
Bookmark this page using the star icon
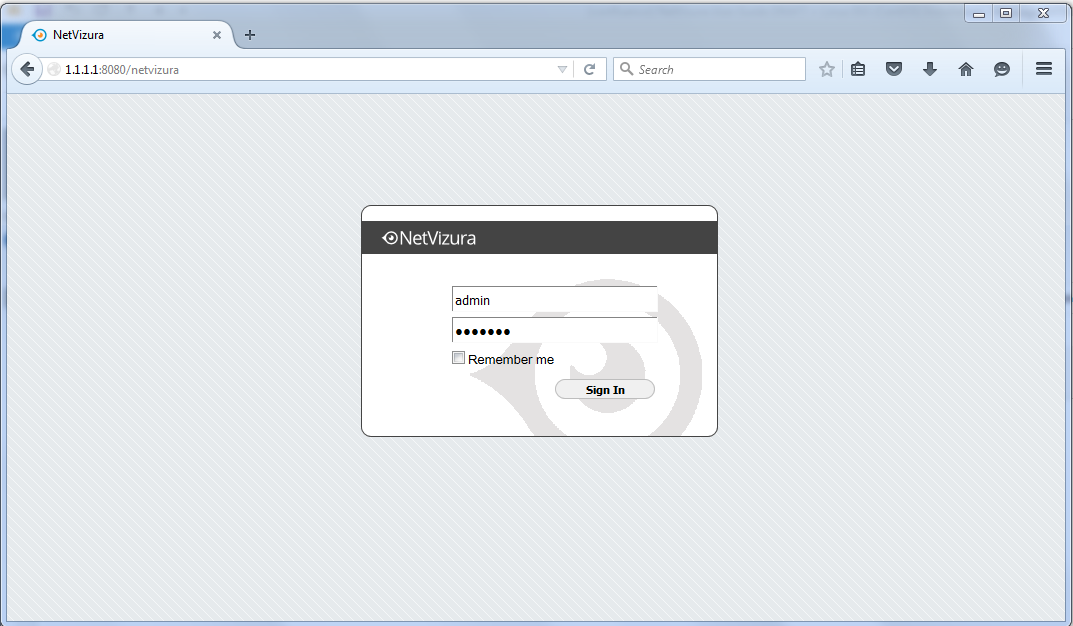[826, 69]
